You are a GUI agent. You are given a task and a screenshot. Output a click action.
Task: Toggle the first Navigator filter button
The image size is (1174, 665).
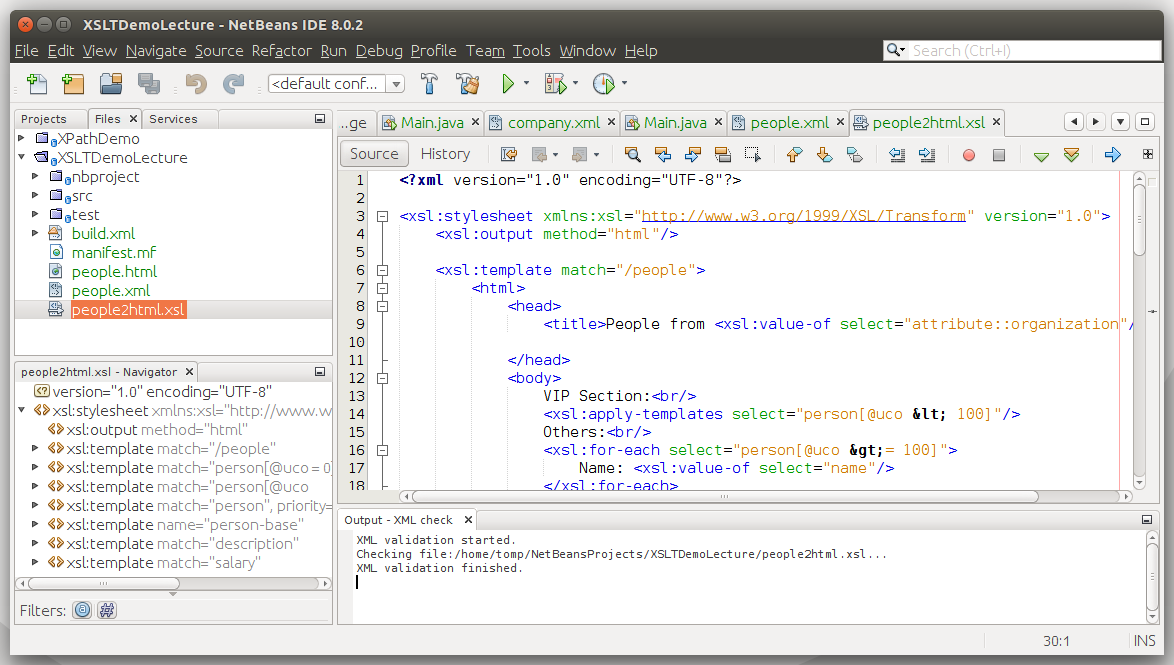coord(82,610)
